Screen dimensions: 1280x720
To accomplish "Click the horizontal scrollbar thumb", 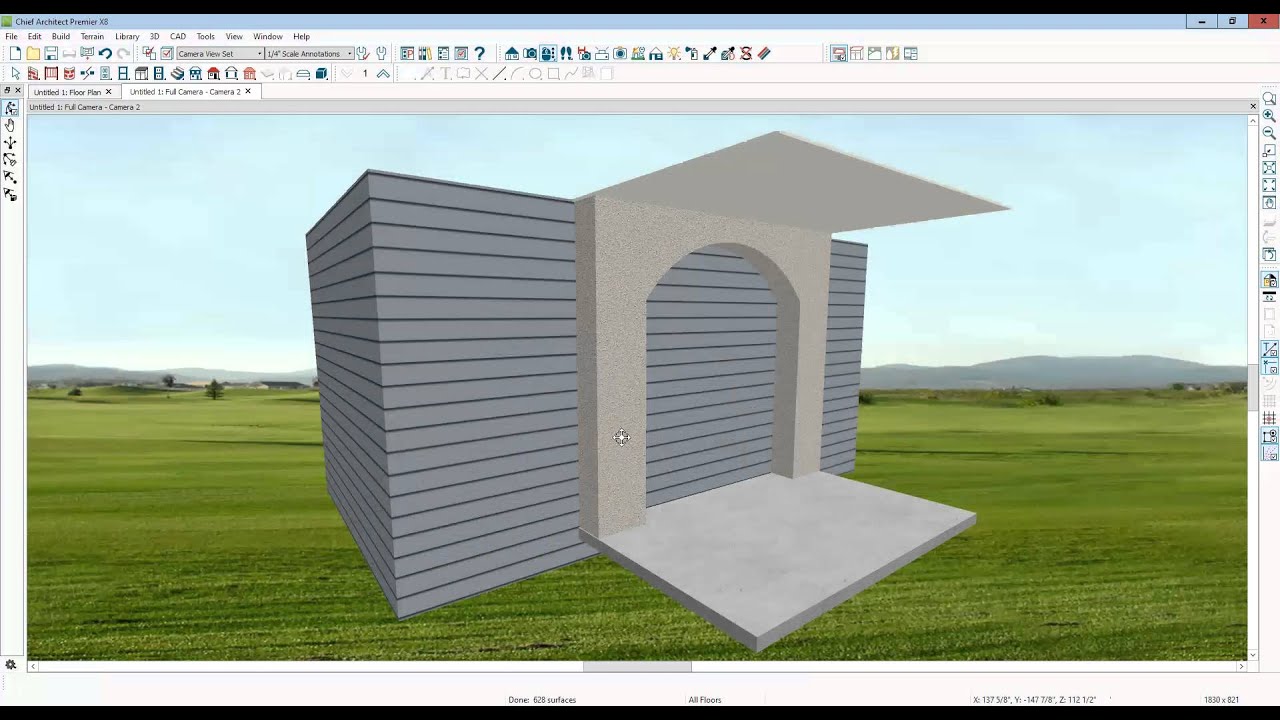I will pos(637,666).
